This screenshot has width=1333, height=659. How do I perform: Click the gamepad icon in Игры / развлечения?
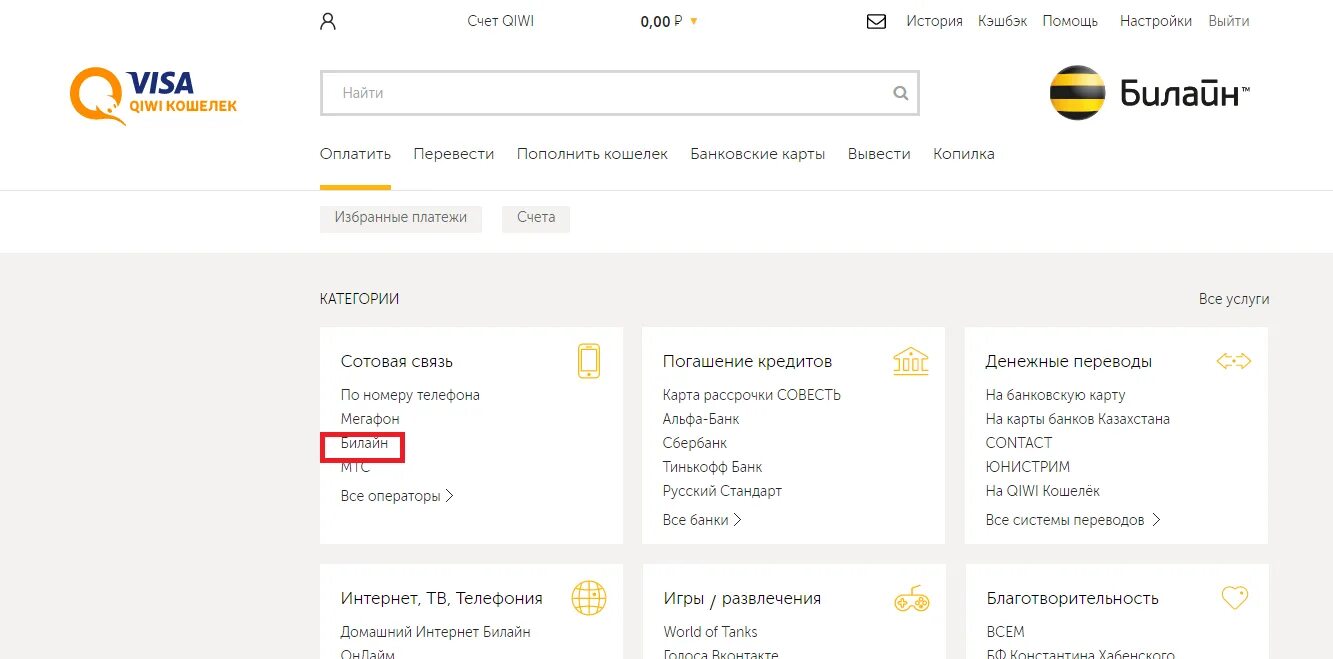click(911, 599)
